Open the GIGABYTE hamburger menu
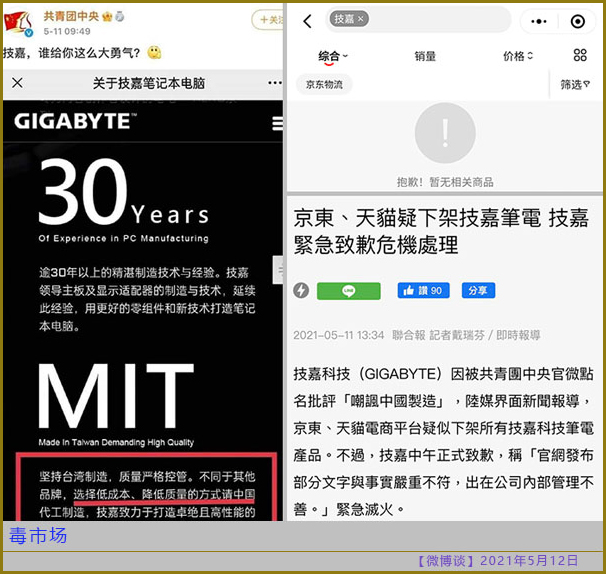The image size is (606, 574). click(277, 124)
